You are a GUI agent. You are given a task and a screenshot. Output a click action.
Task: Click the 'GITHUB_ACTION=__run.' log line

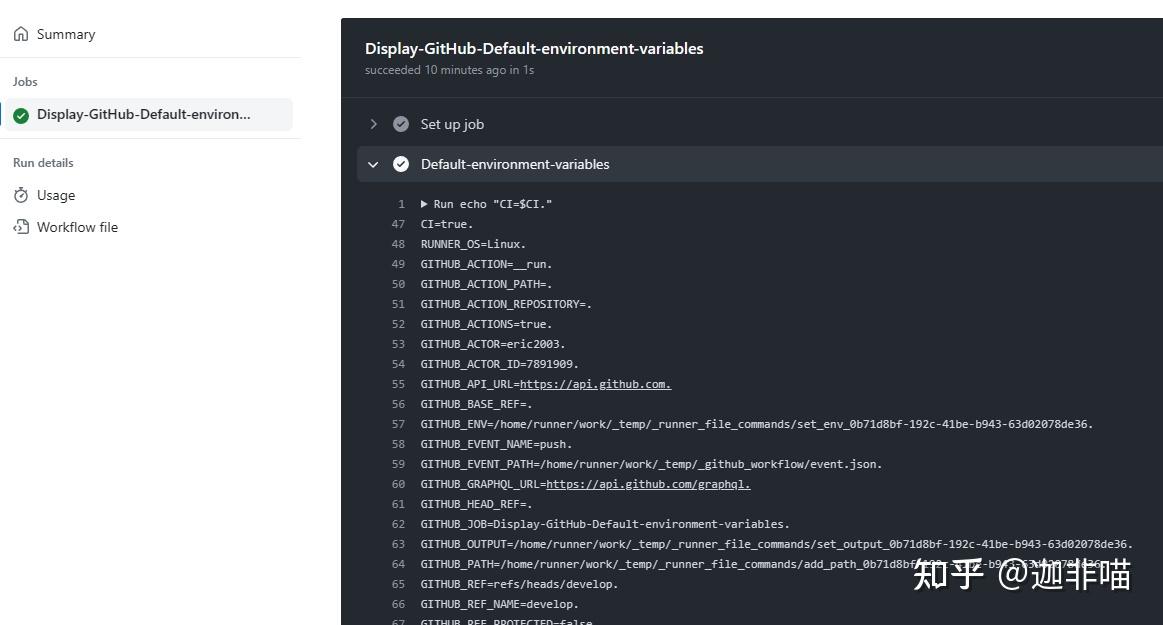click(x=487, y=264)
